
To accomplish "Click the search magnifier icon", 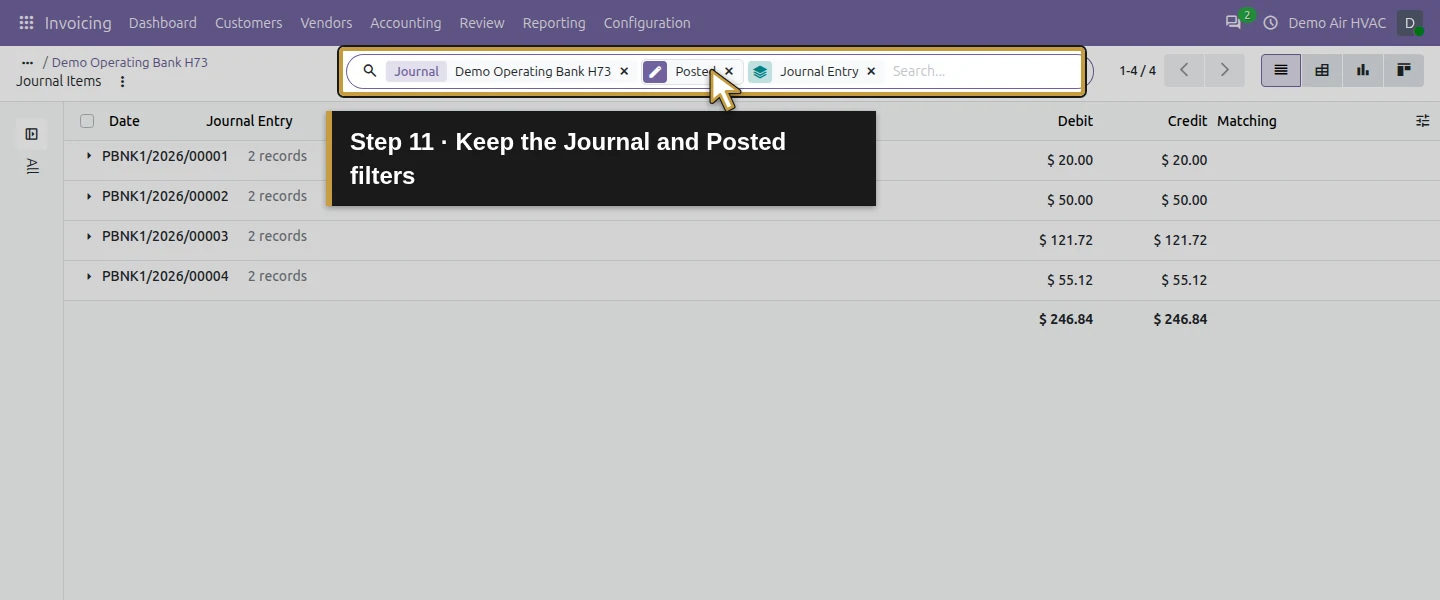I will (369, 71).
